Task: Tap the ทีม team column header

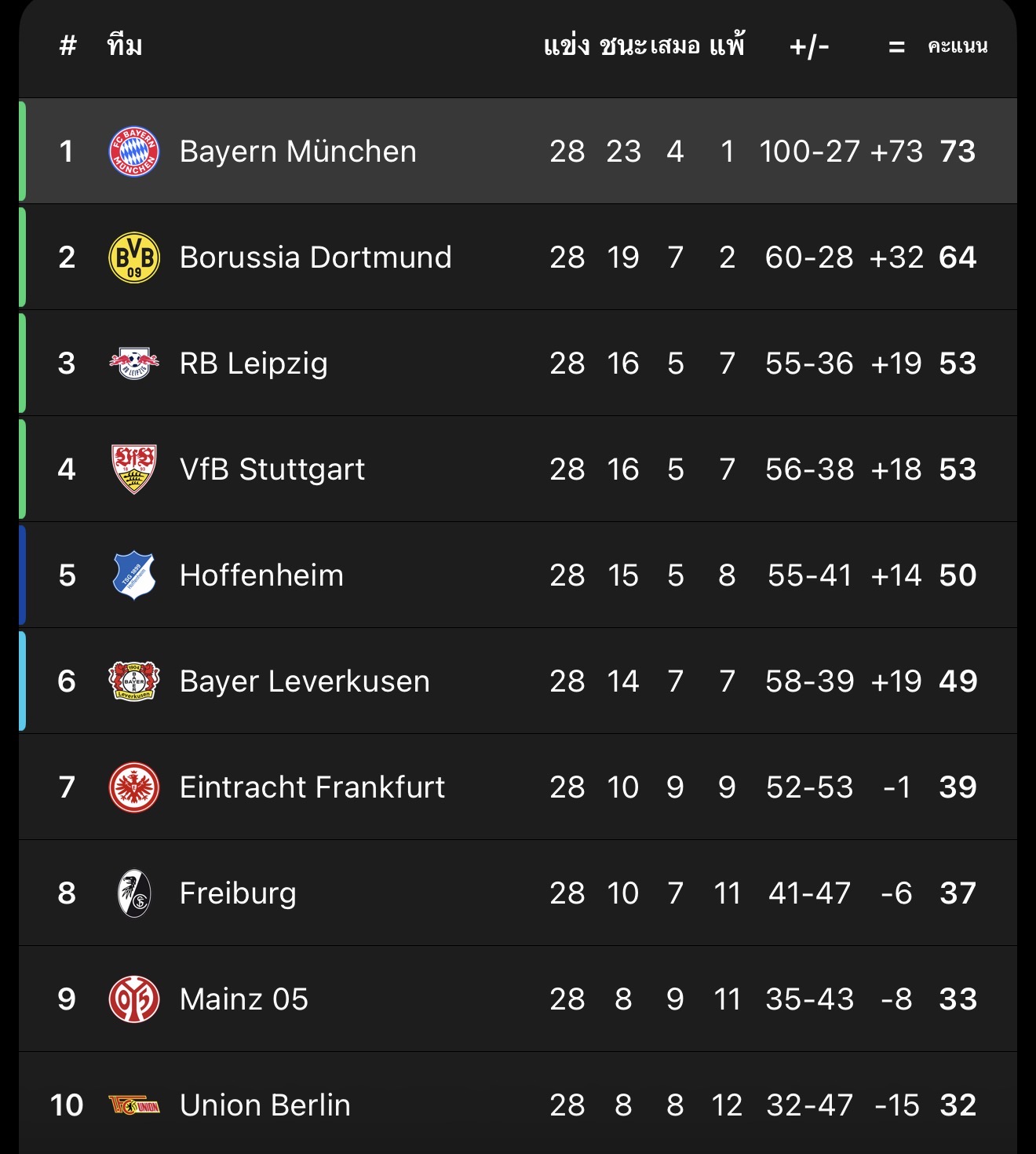Action: point(125,46)
